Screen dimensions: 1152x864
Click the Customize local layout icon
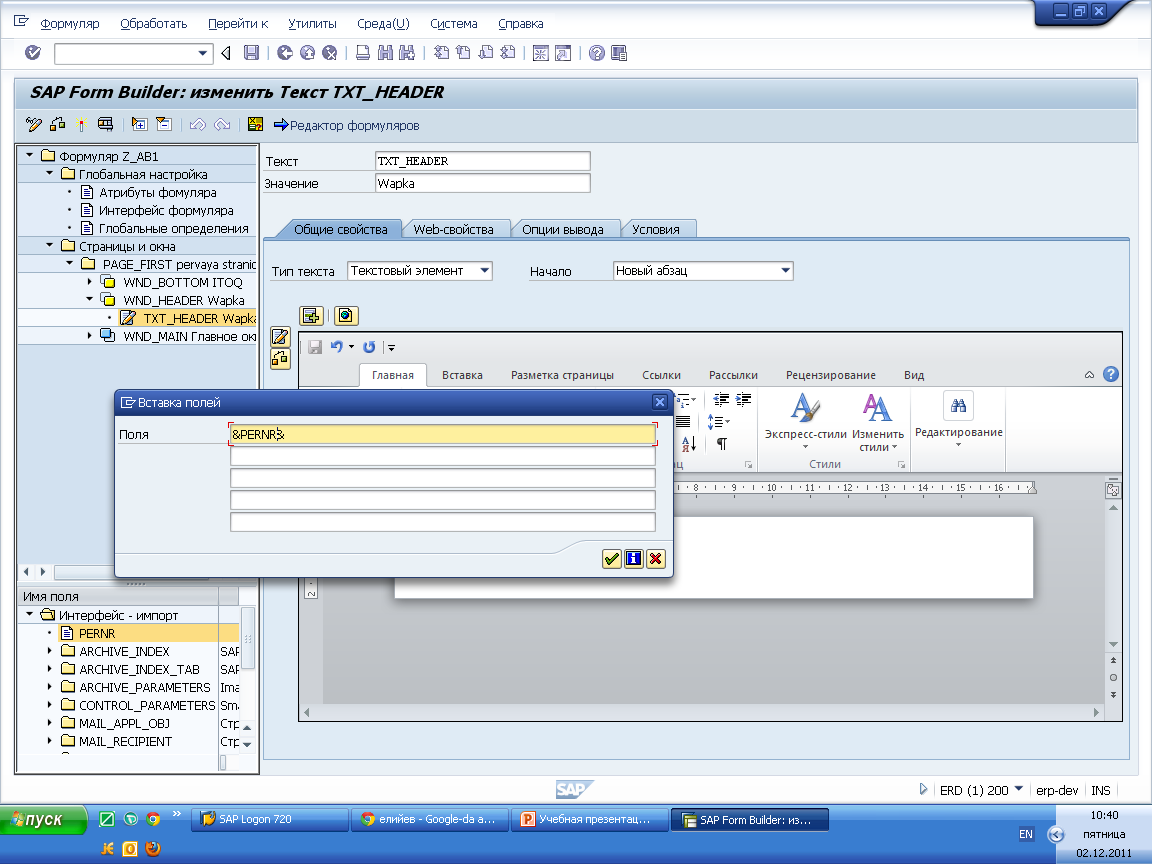[x=619, y=53]
